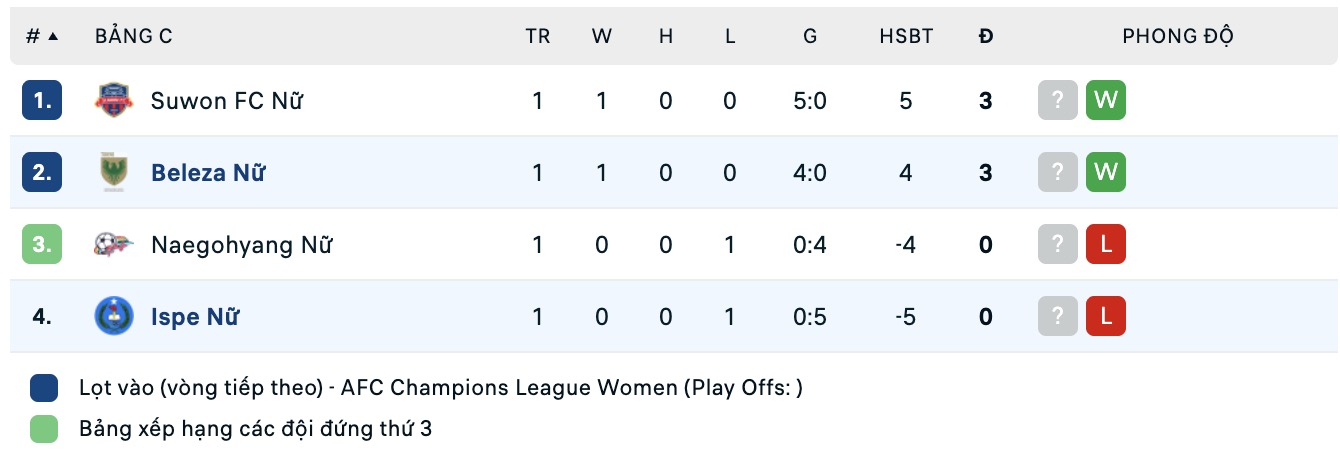Sort the table by points column Đ
Screen dimensions: 1340x454
coord(986,36)
